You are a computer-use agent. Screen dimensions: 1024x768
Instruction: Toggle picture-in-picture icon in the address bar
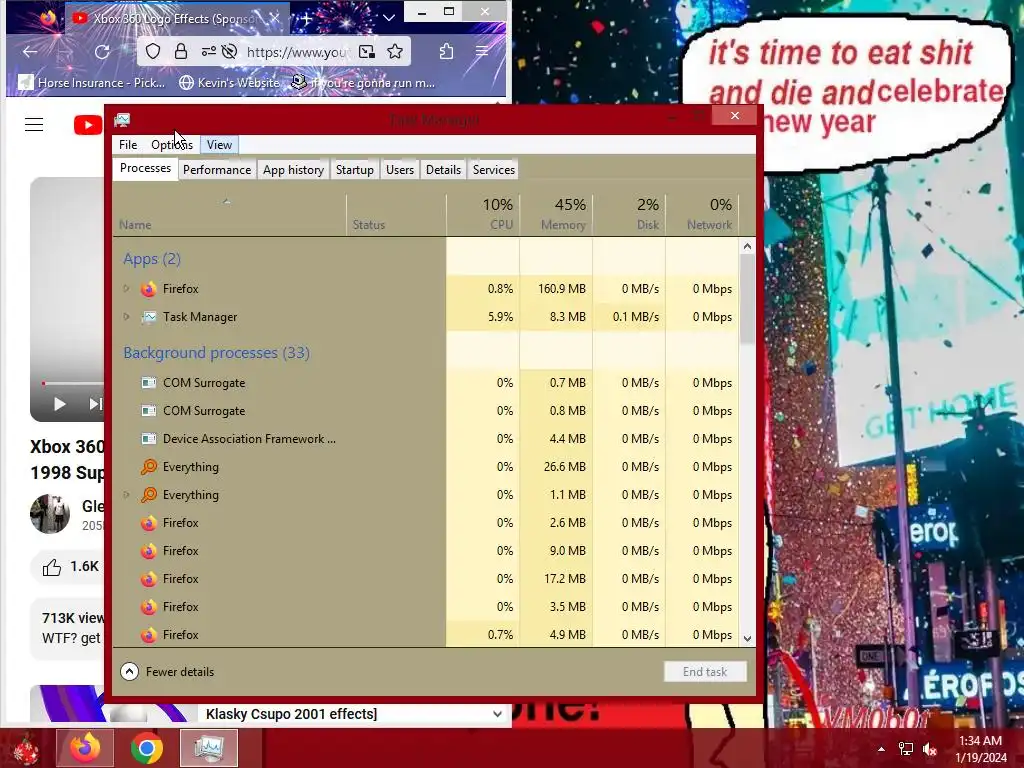(367, 52)
